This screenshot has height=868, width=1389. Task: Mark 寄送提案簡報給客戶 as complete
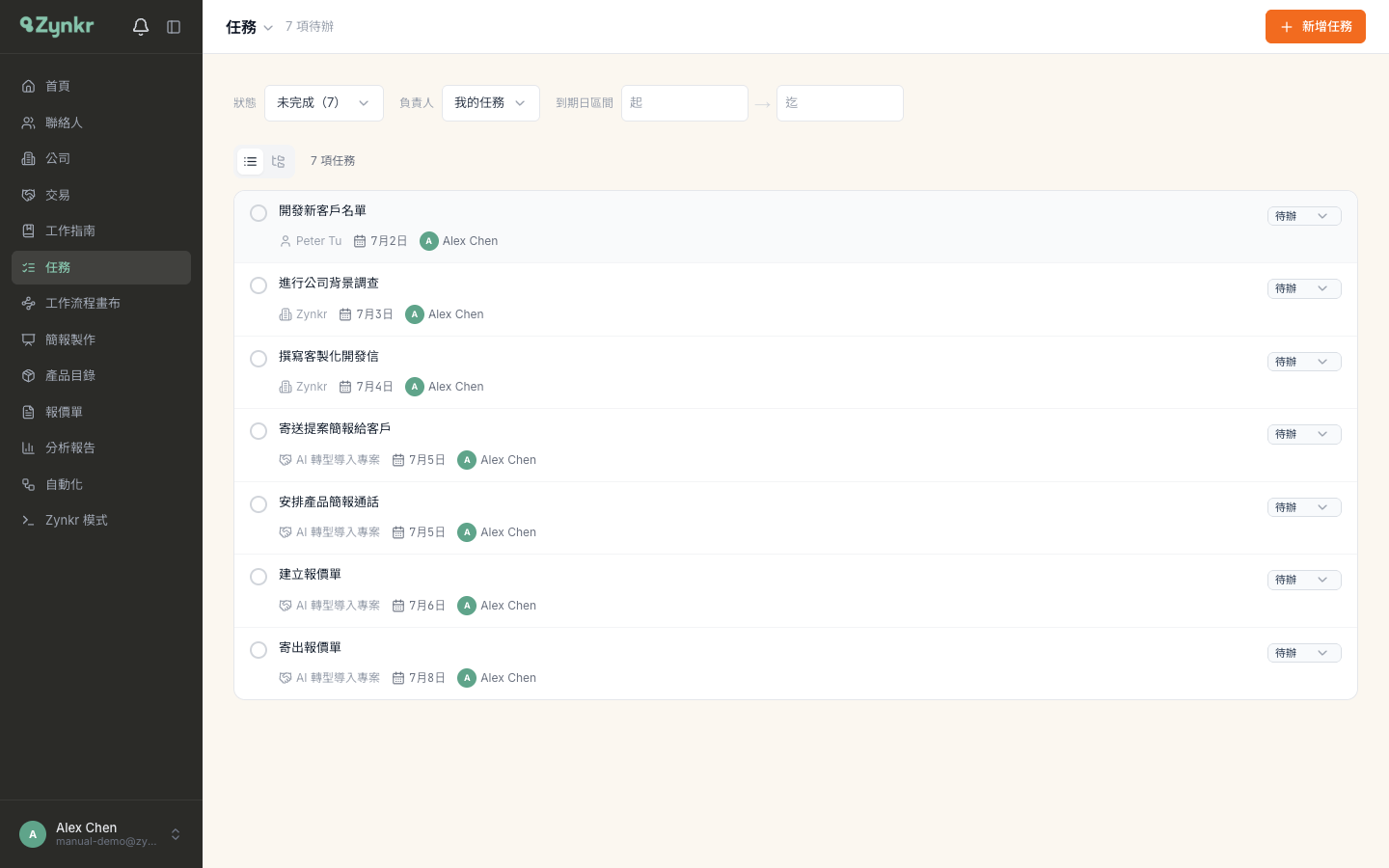click(x=259, y=431)
